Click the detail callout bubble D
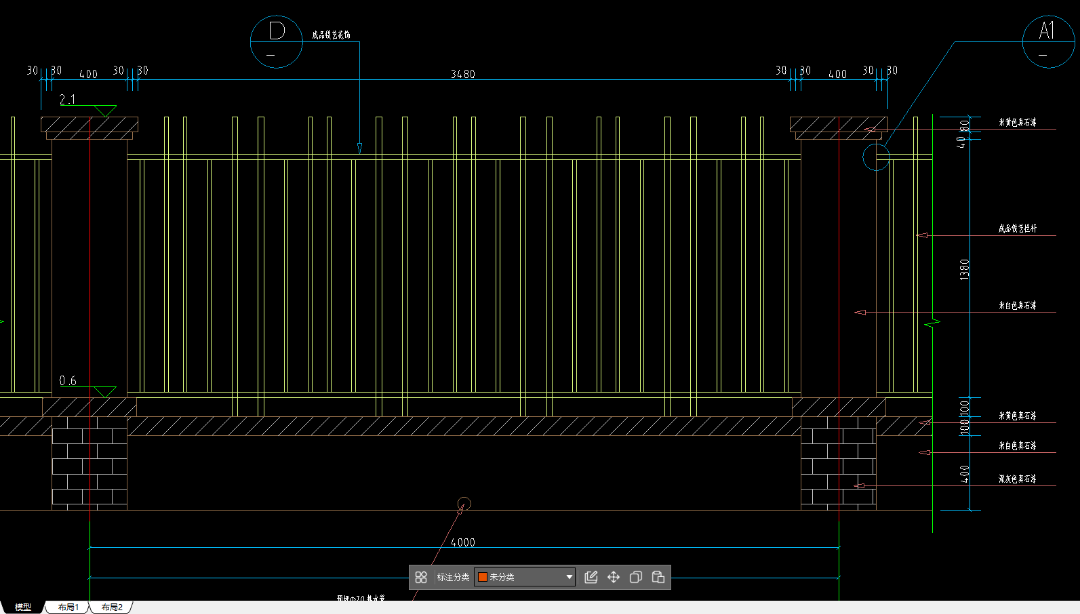Viewport: 1080px width, 614px height. pyautogui.click(x=276, y=42)
